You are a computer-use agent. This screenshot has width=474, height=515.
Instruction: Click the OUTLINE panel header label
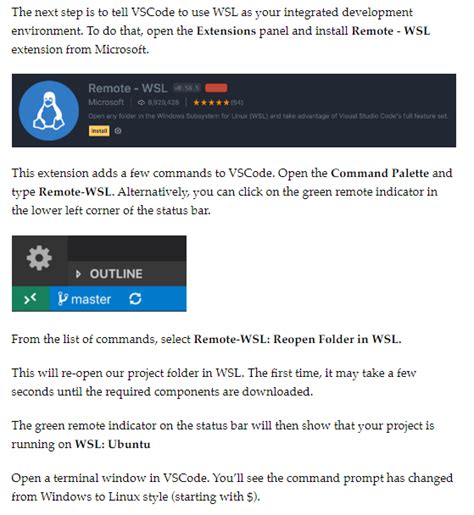(x=116, y=274)
